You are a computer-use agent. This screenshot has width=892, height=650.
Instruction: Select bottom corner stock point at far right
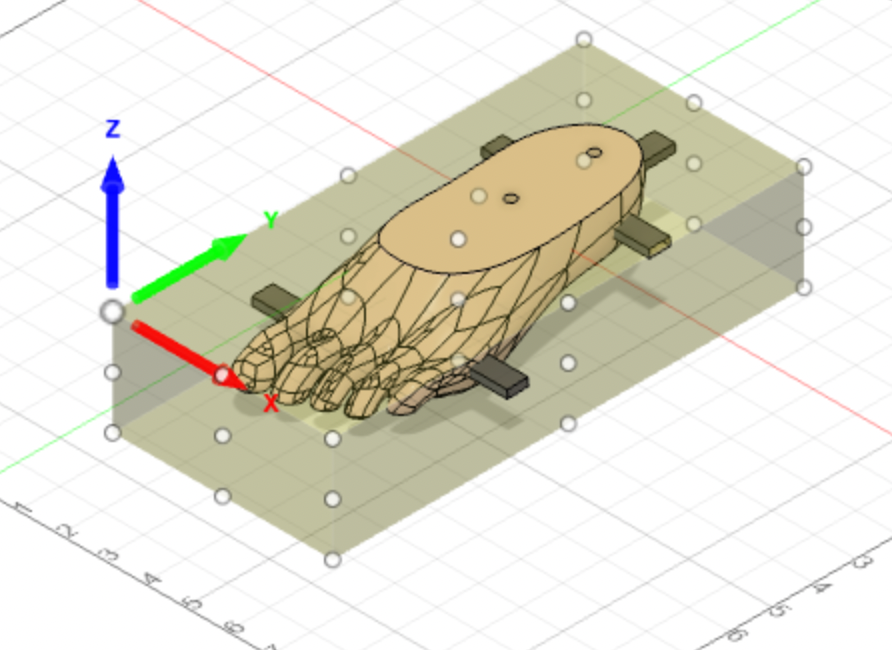(x=803, y=288)
